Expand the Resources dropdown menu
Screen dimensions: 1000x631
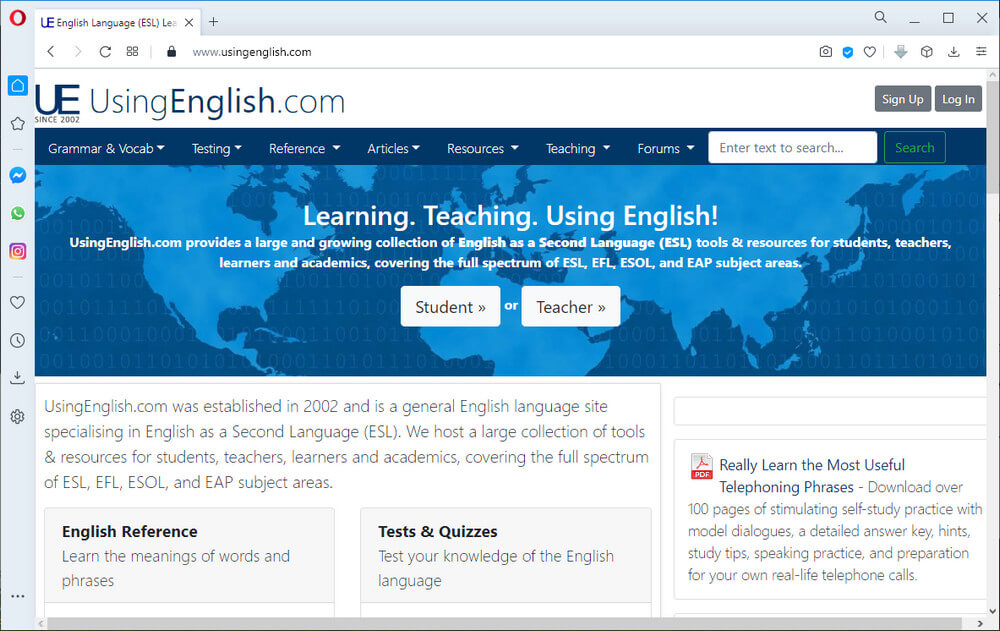(483, 148)
